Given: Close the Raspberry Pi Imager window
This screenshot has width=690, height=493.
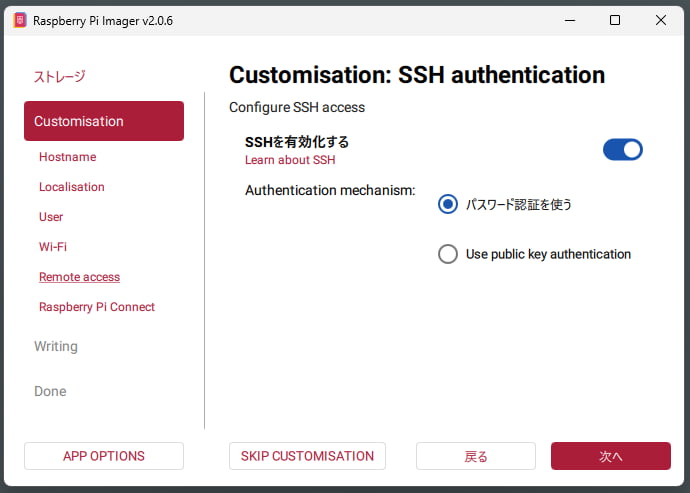Looking at the screenshot, I should pyautogui.click(x=661, y=20).
